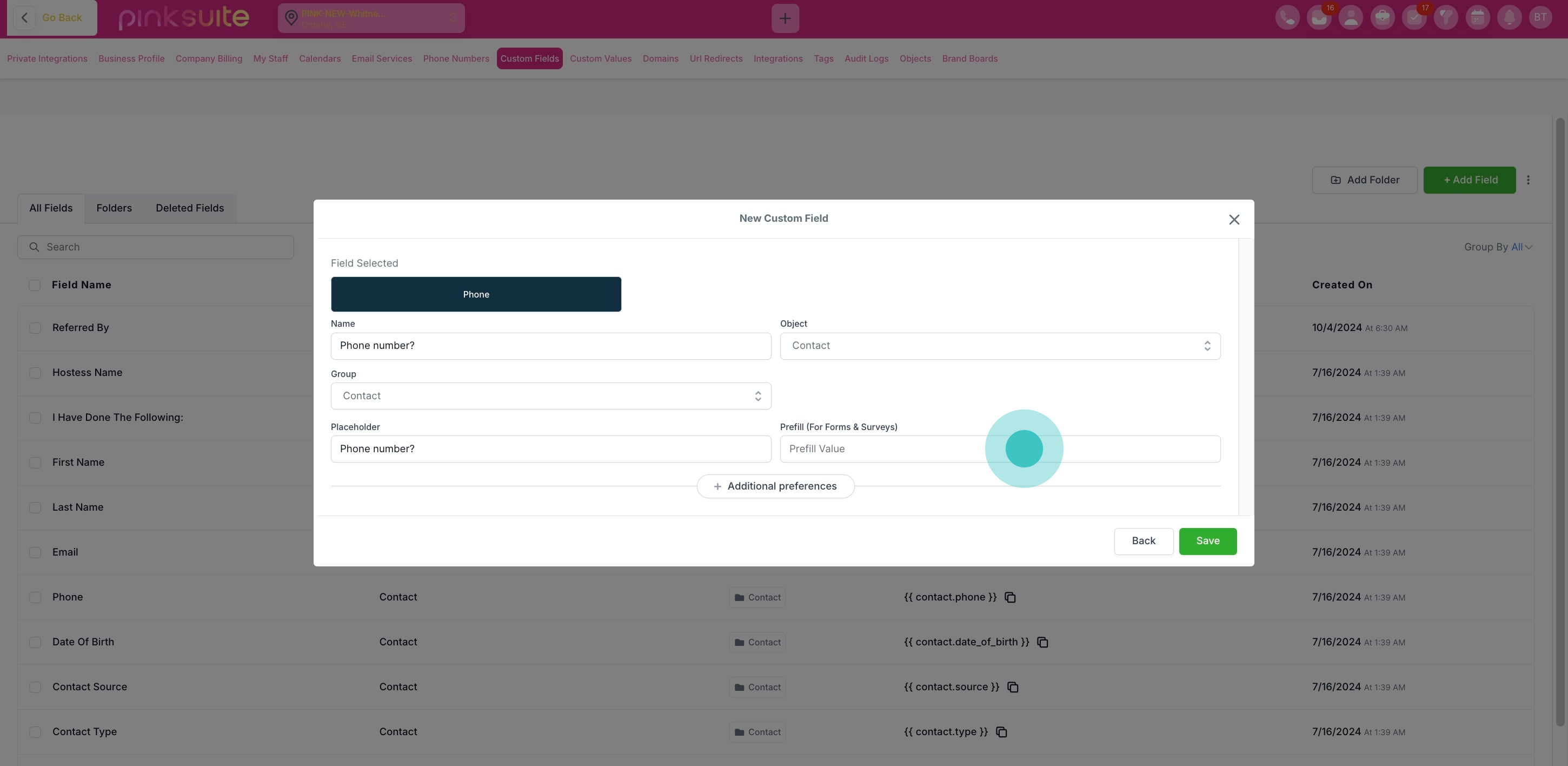Check the Referred By row checkbox
The height and width of the screenshot is (766, 1568).
[x=35, y=328]
